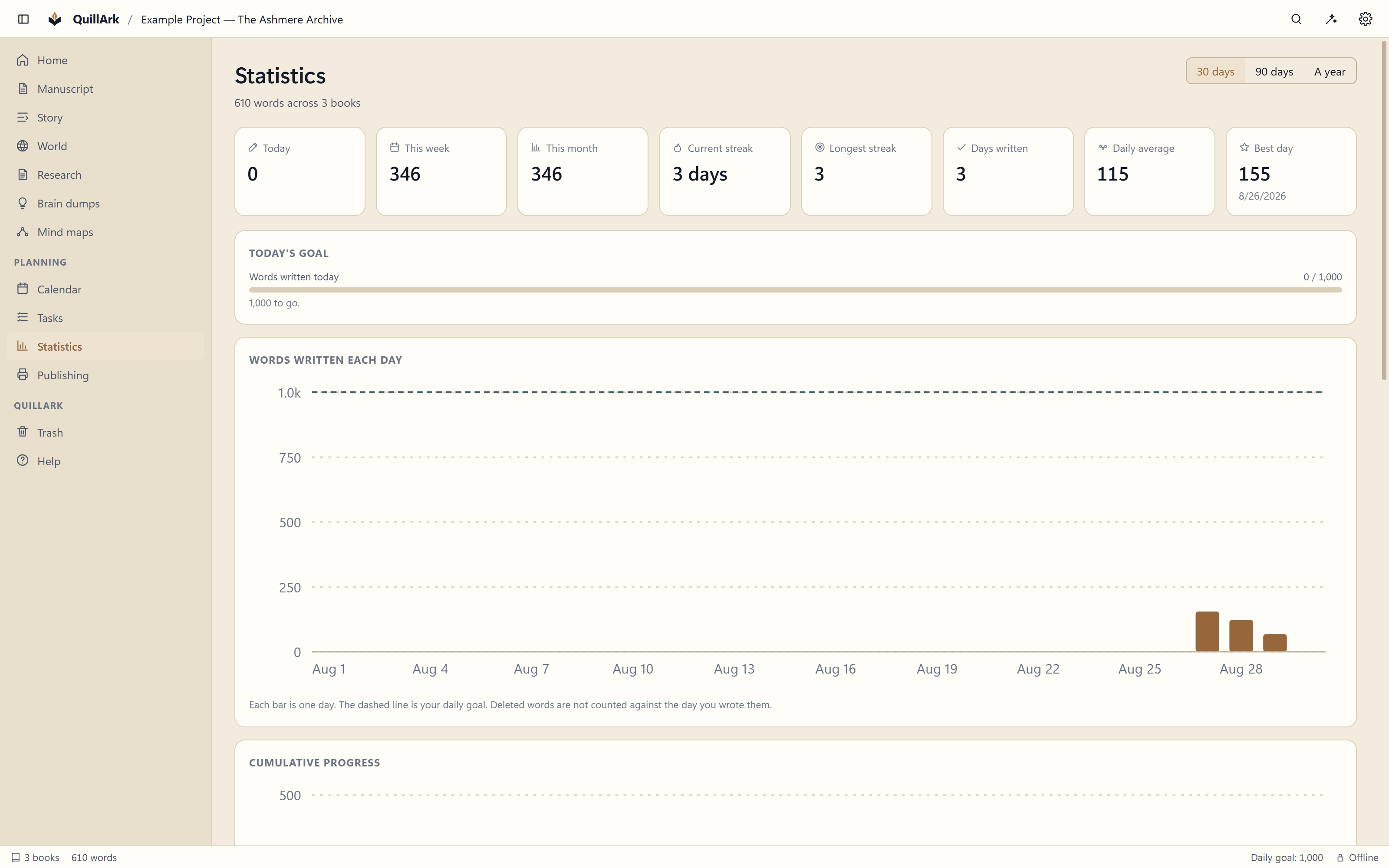
Task: Click the Help question mark icon
Action: click(x=23, y=460)
